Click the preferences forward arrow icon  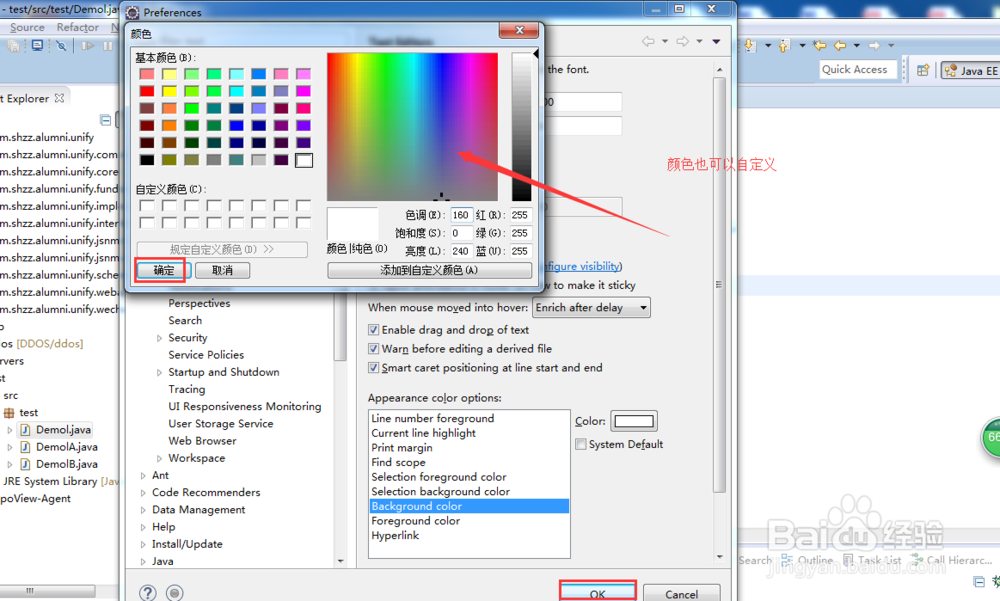click(x=682, y=41)
